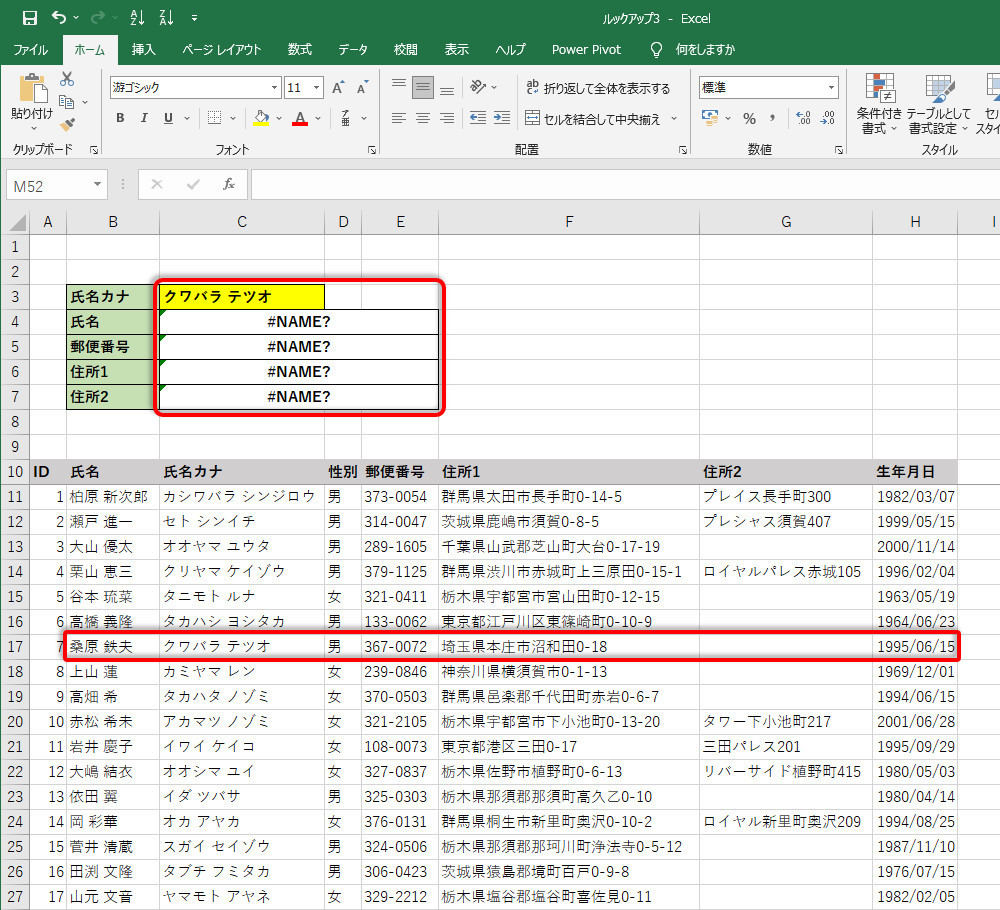Switch to the ページ レイアウト tab

222,50
